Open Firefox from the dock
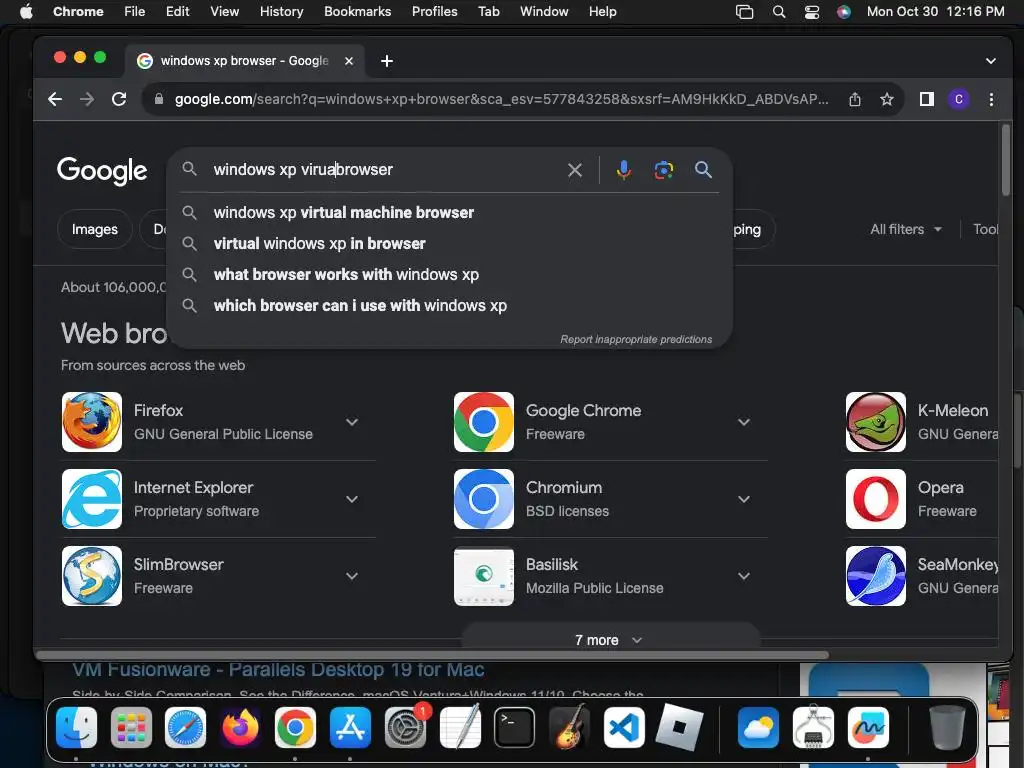Screen dimensions: 1024x768 (240, 727)
